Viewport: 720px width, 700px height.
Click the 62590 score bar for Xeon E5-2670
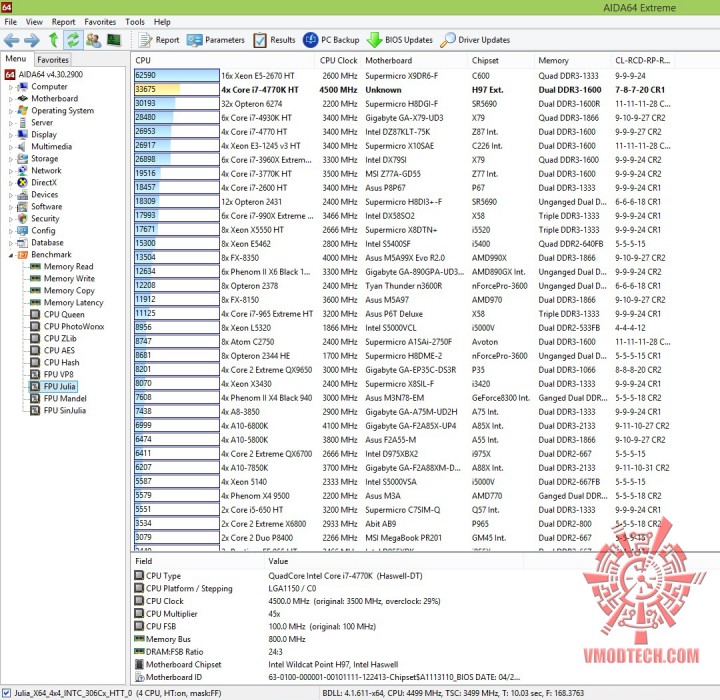click(177, 75)
